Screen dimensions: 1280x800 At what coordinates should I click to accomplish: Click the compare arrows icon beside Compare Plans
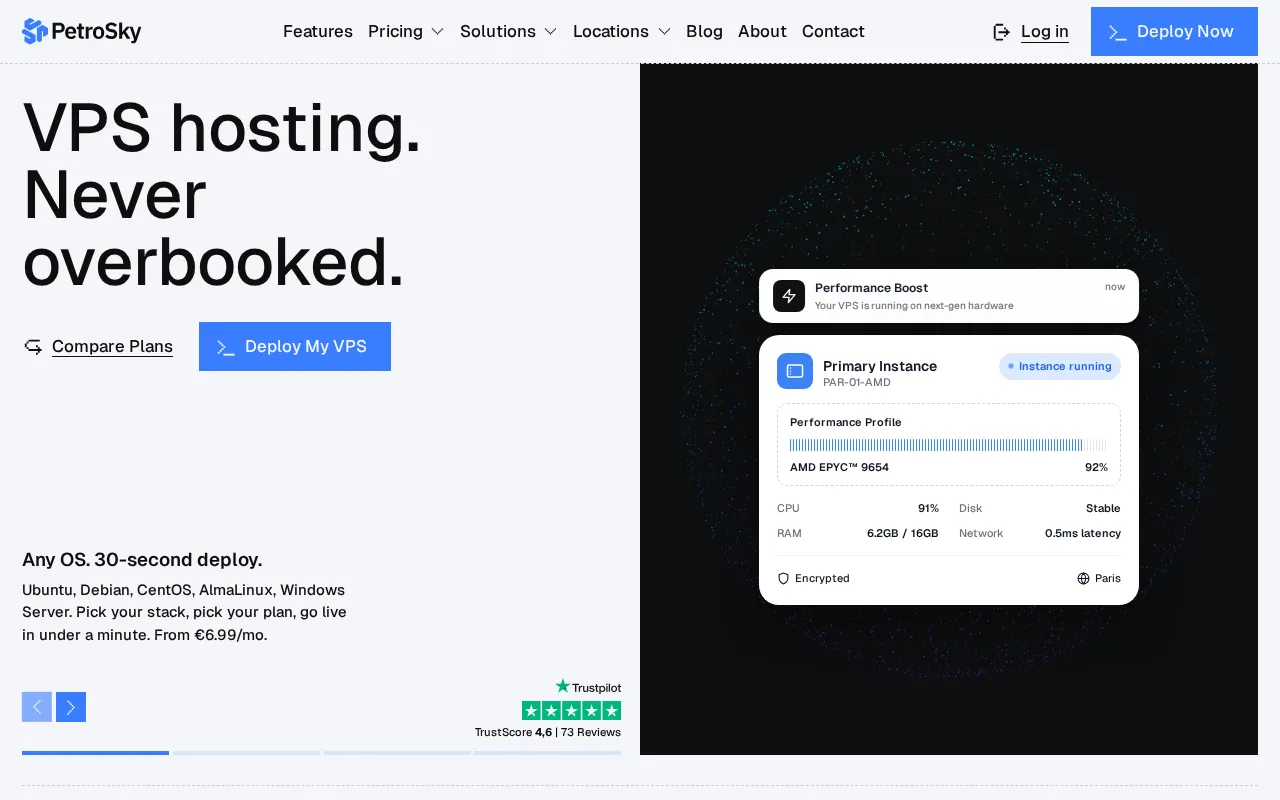click(x=33, y=347)
